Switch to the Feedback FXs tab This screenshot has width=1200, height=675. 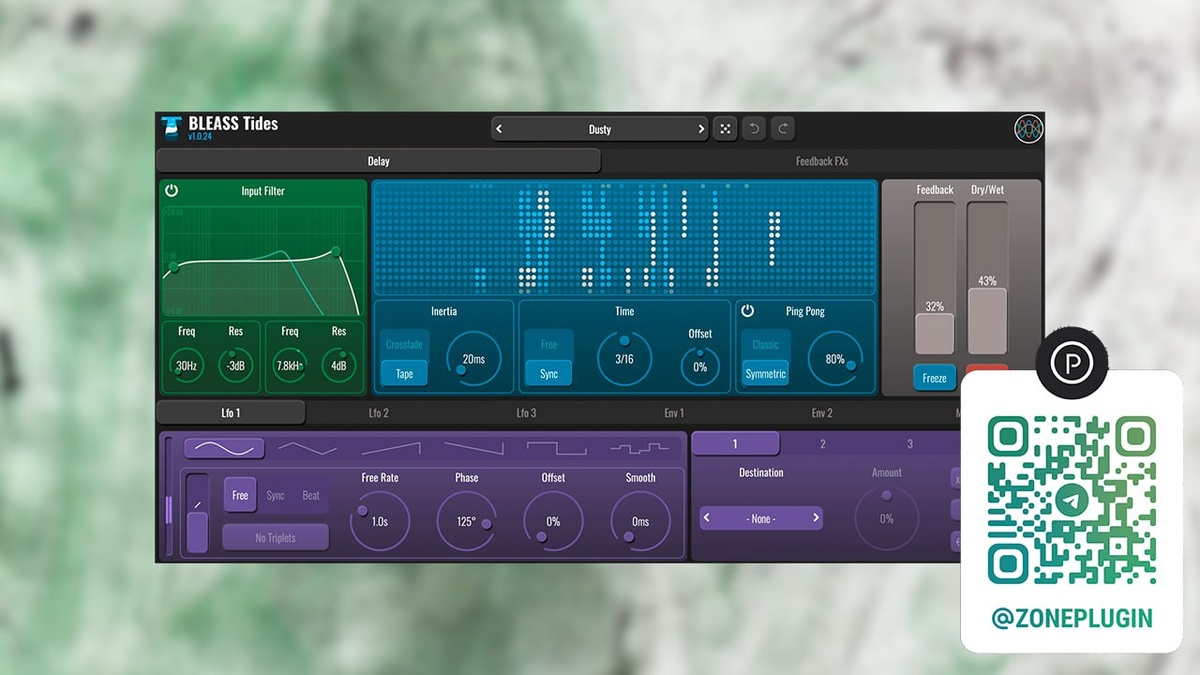click(822, 161)
